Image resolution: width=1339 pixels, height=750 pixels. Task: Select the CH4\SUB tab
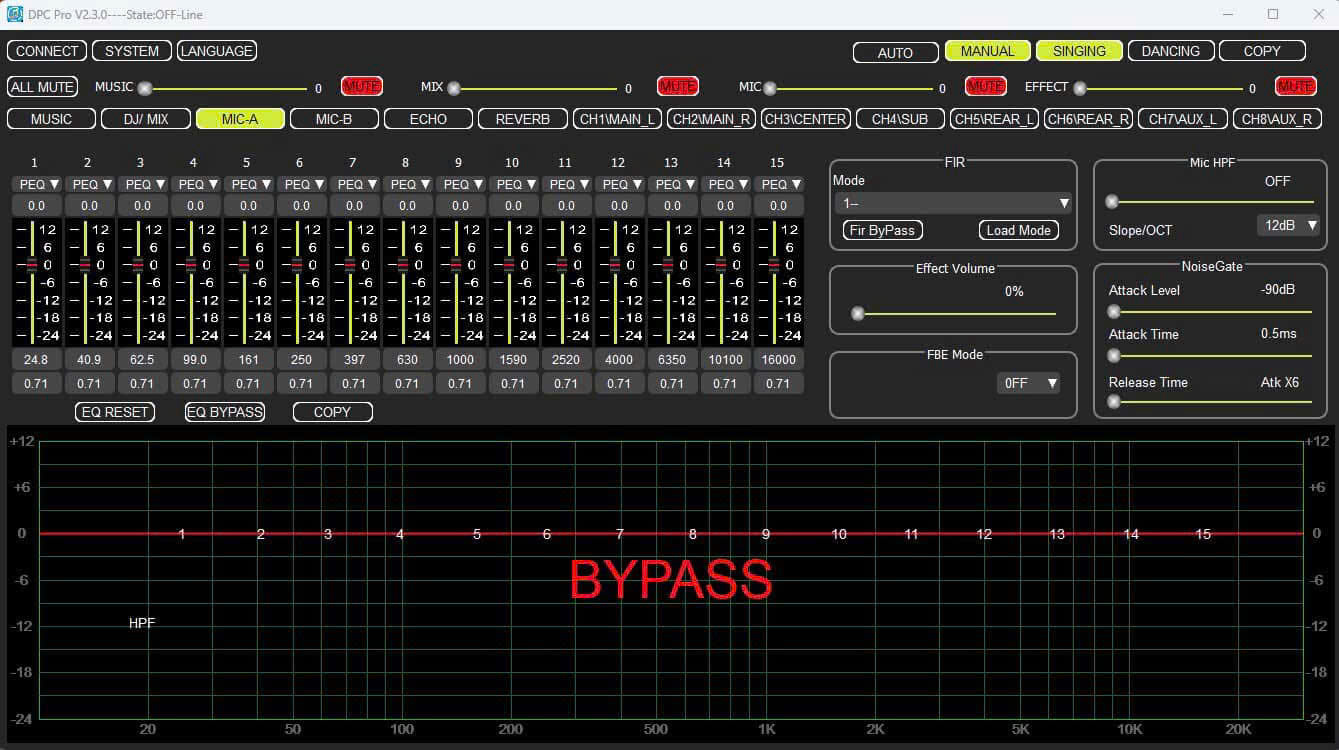click(x=899, y=119)
